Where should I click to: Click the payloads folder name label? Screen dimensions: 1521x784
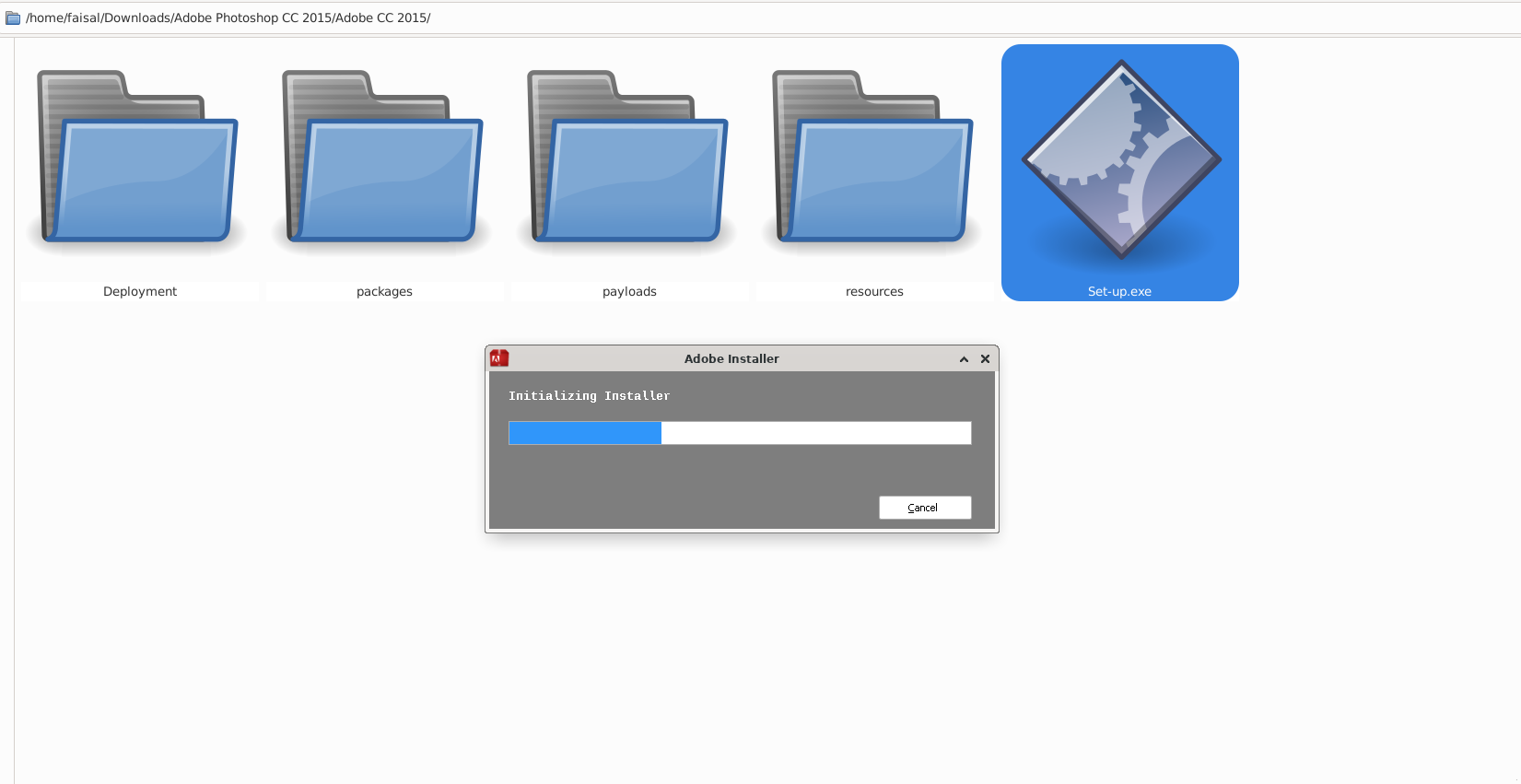(x=629, y=291)
